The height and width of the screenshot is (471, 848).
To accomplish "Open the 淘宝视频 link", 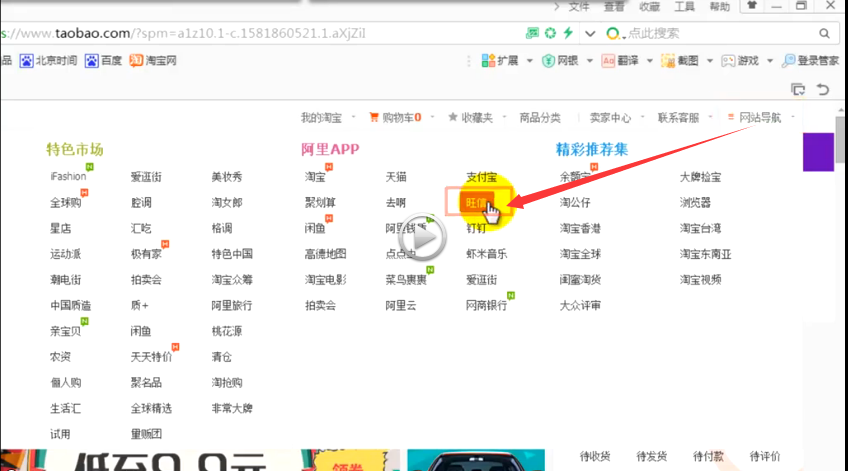I will pyautogui.click(x=700, y=280).
